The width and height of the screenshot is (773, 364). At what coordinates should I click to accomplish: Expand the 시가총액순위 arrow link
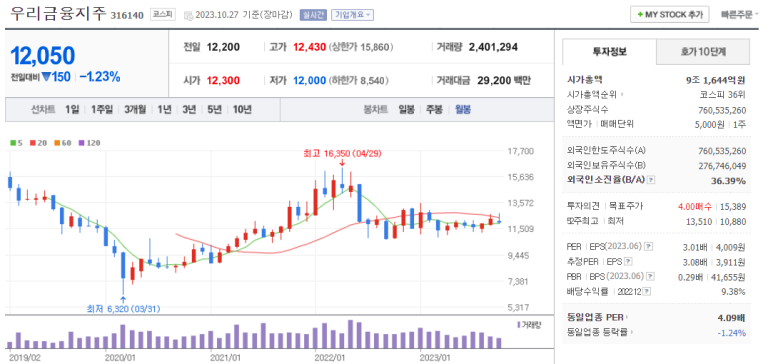622,95
